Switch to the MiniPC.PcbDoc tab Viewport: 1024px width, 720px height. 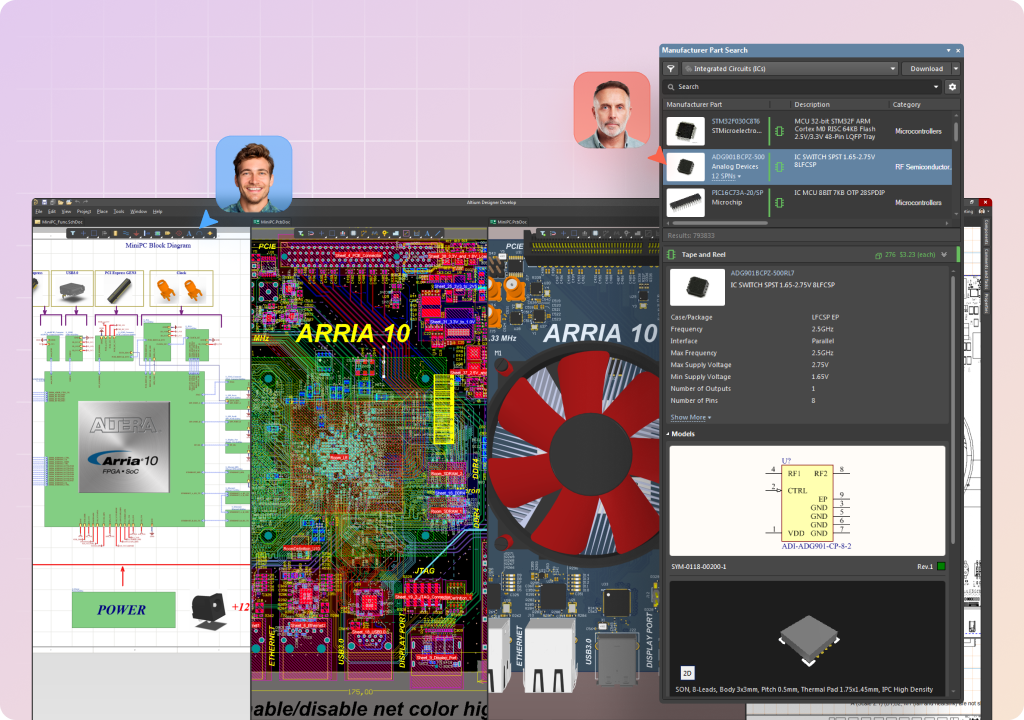(274, 222)
